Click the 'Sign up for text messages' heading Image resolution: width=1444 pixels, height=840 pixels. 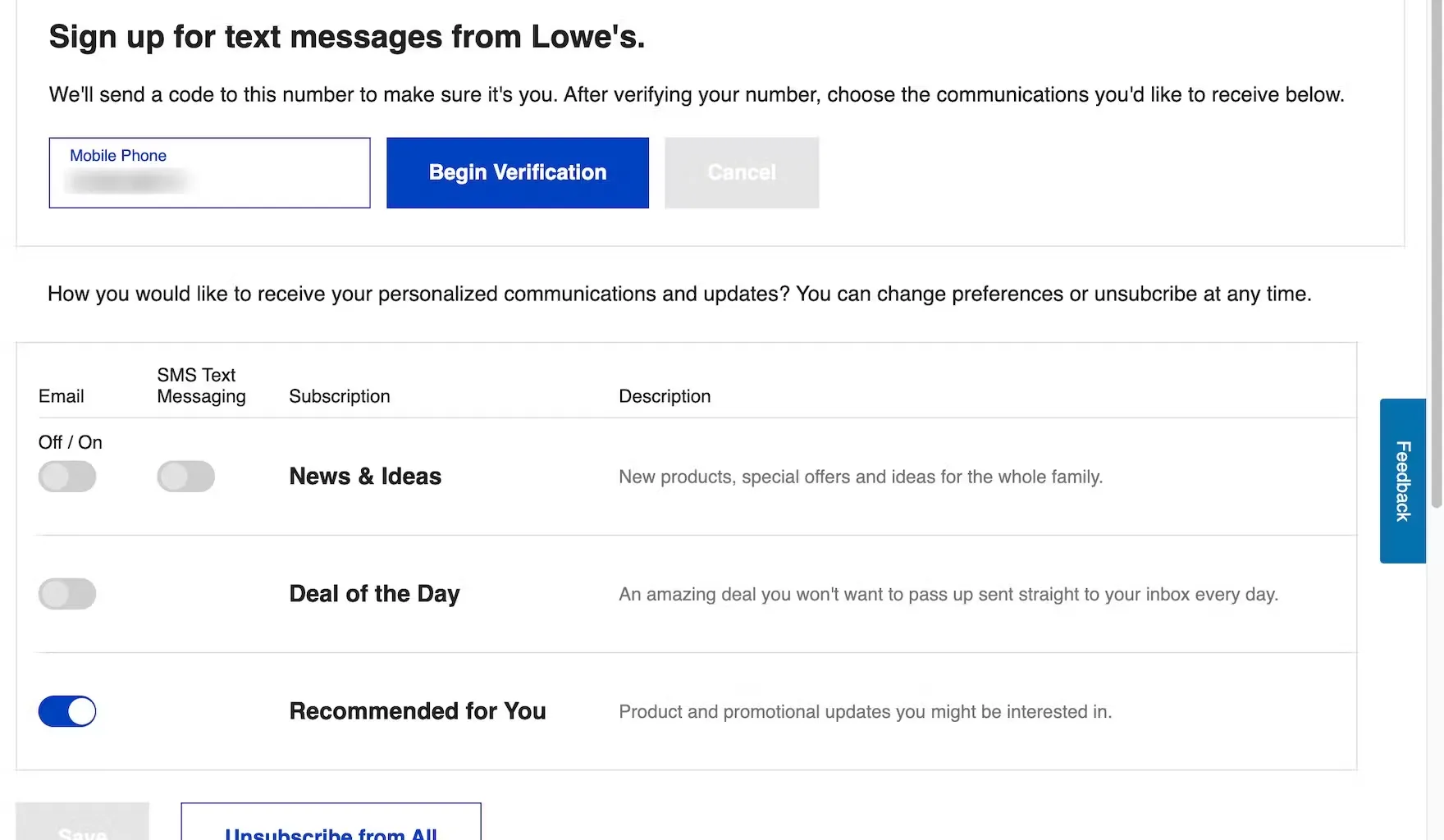347,37
